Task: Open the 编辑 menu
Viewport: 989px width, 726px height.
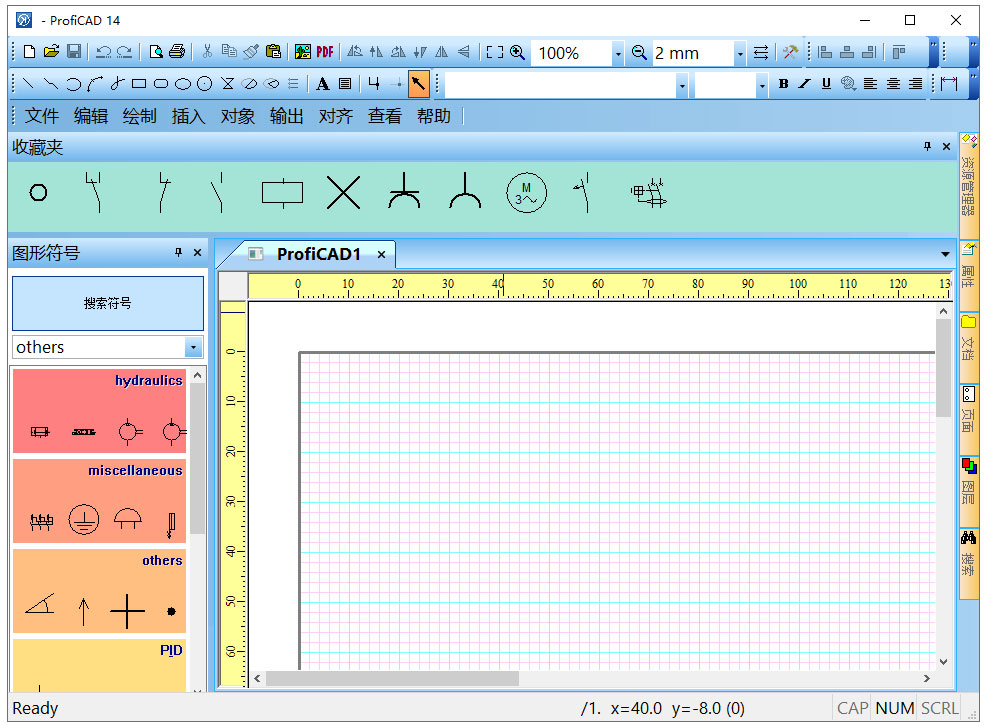Action: point(91,116)
